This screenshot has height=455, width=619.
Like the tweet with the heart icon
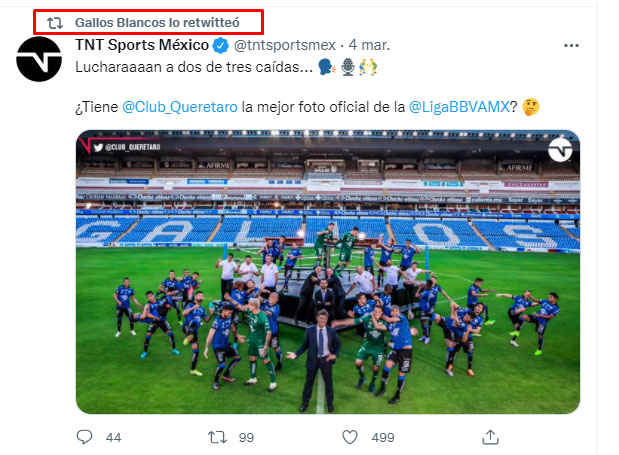tap(350, 437)
